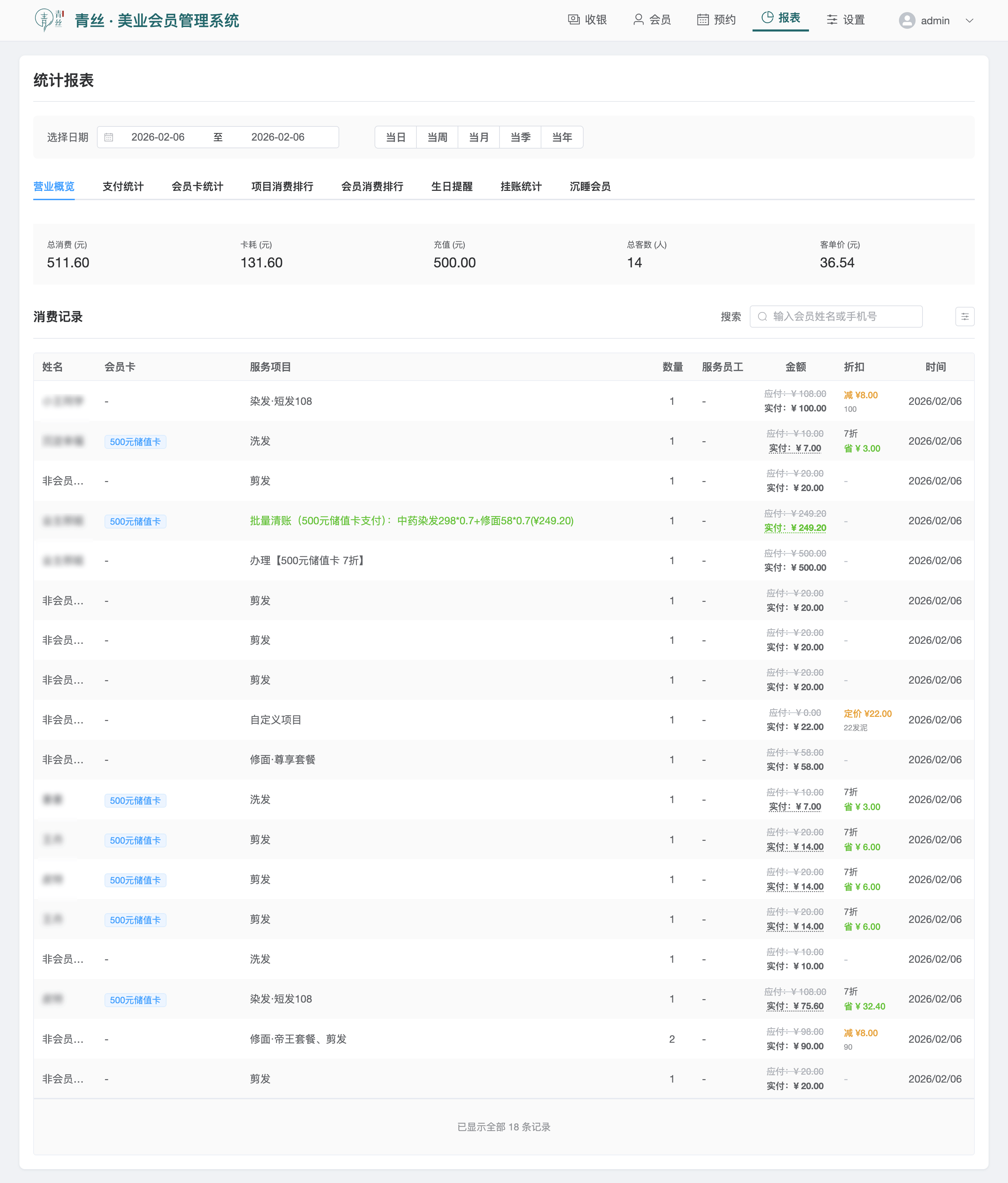Click the 500元储值卡 tag in 批量清账 row
This screenshot has height=1183, width=1008.
coord(135,521)
